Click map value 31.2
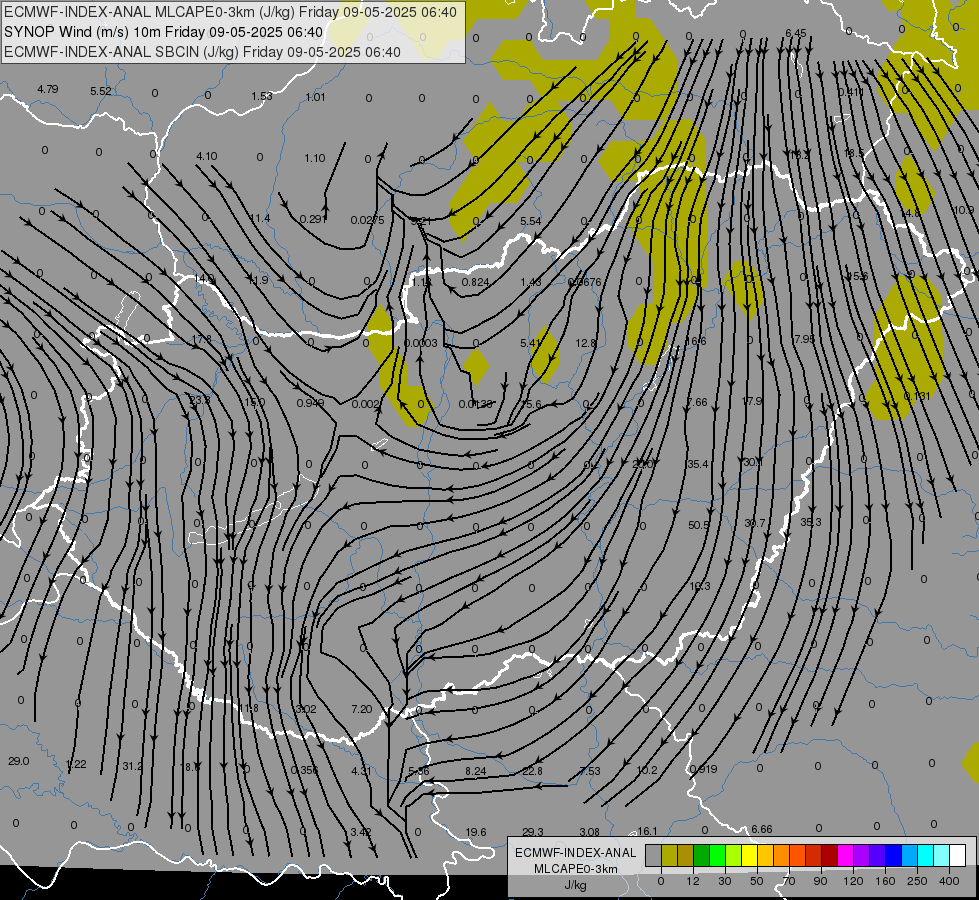Image resolution: width=979 pixels, height=900 pixels. tap(132, 766)
